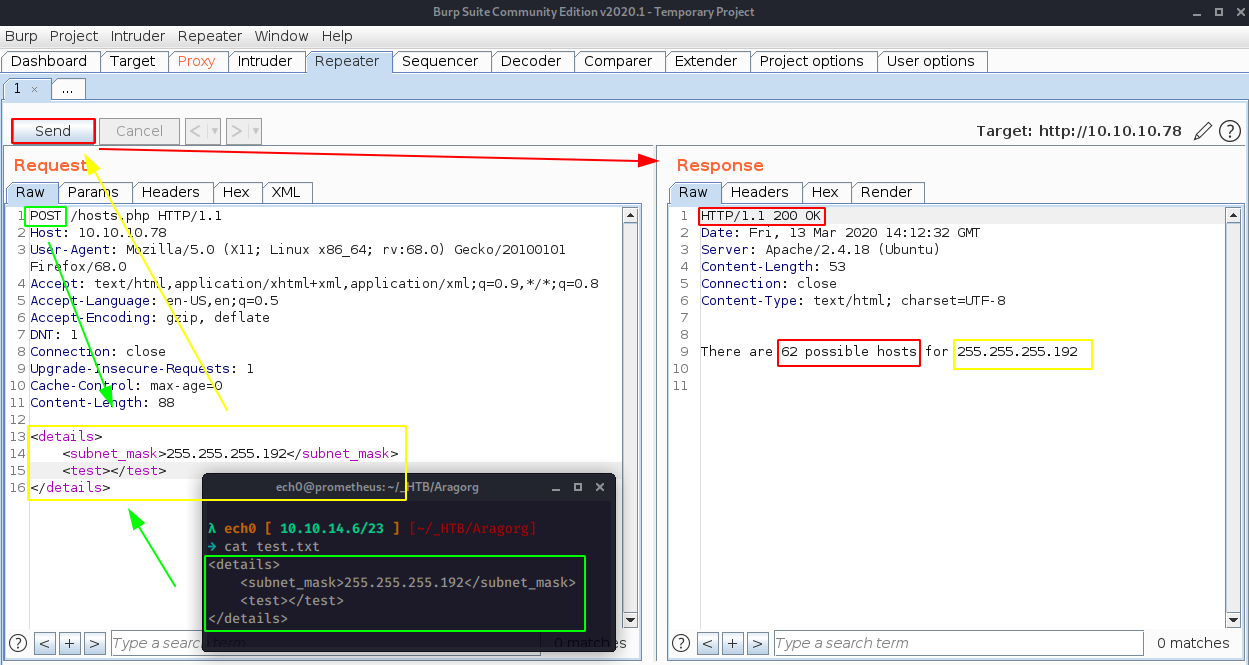Screen dimensions: 1249x665
Task: Expand the back history dropdown arrow
Action: click(214, 131)
